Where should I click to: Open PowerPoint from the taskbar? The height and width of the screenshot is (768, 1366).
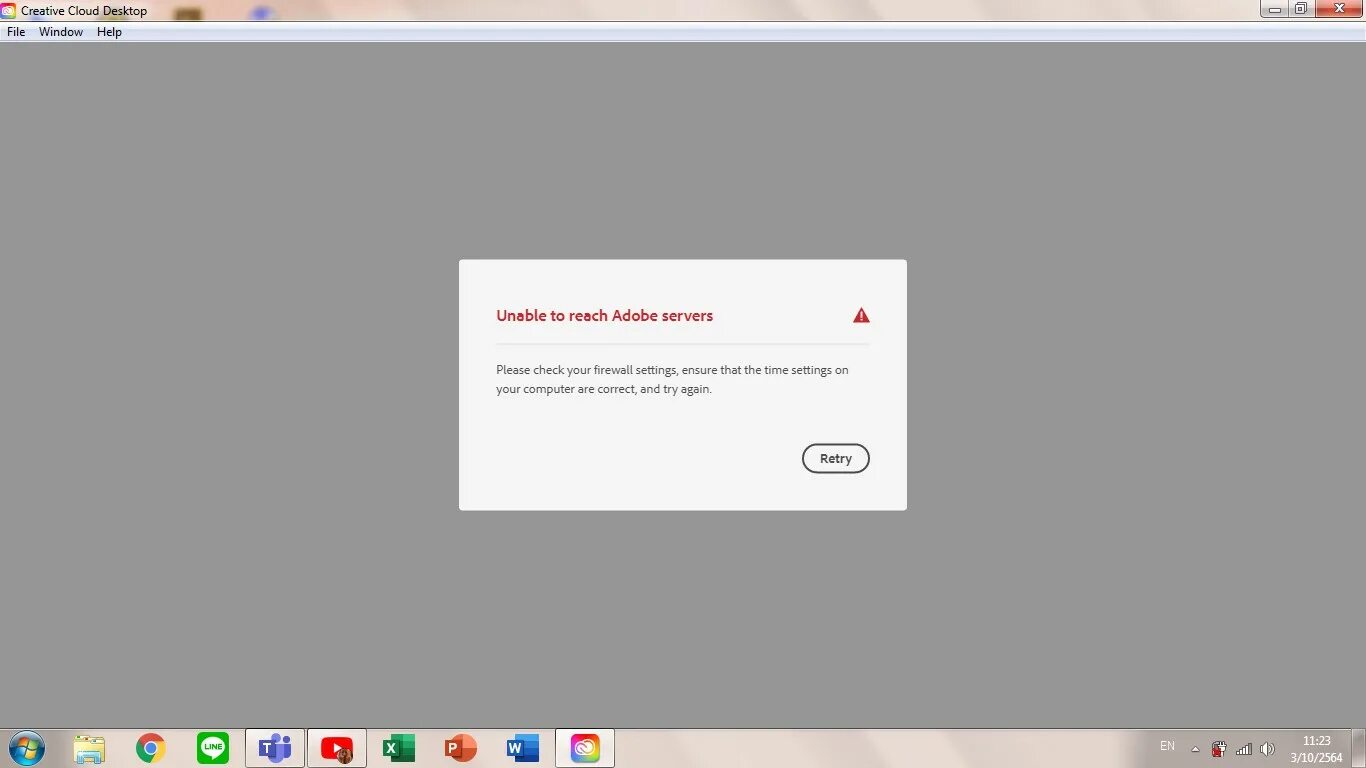[461, 748]
